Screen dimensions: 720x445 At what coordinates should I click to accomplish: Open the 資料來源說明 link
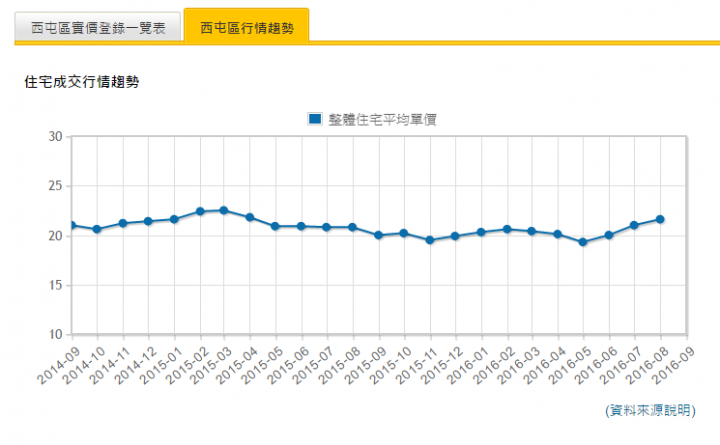click(x=651, y=410)
